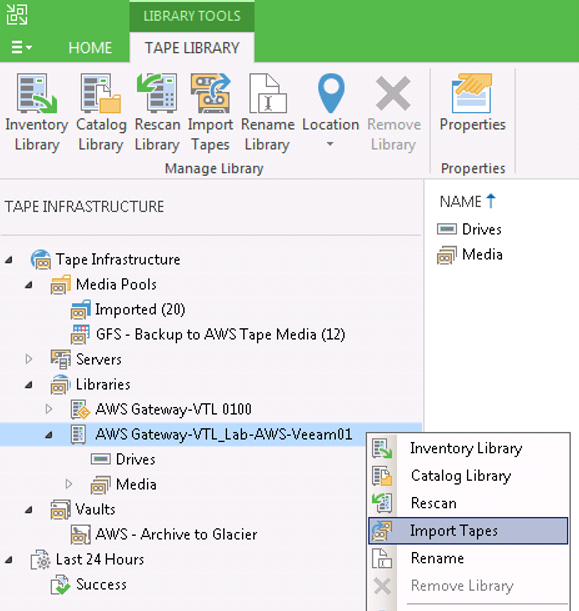This screenshot has height=611, width=579.
Task: Click the GFS media pool icon
Action: point(81,334)
